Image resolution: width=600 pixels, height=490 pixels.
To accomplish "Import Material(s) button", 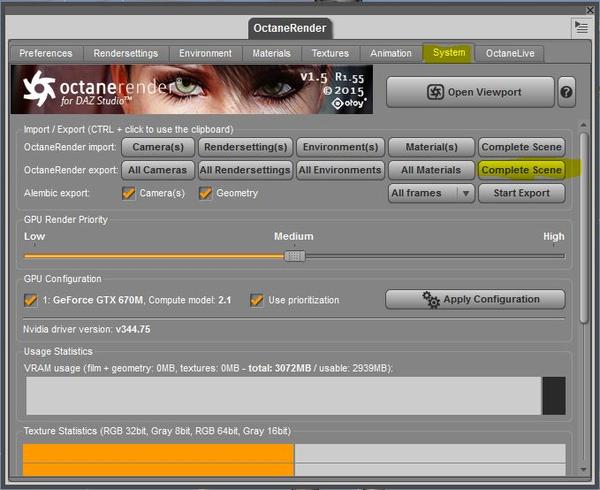I will (431, 147).
